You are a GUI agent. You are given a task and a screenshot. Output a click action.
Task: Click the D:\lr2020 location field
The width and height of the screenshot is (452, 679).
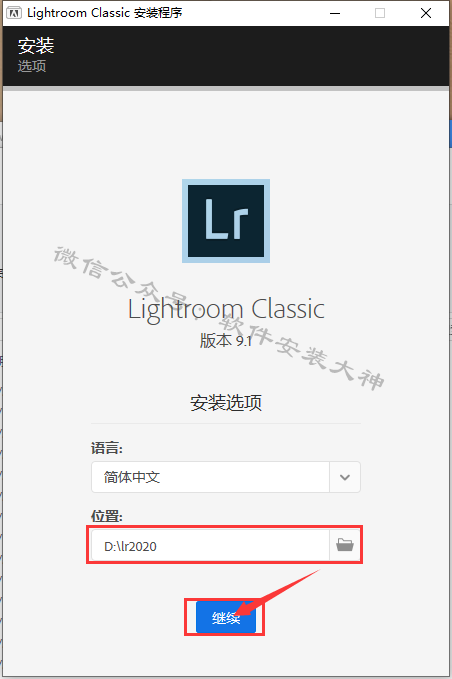click(210, 545)
